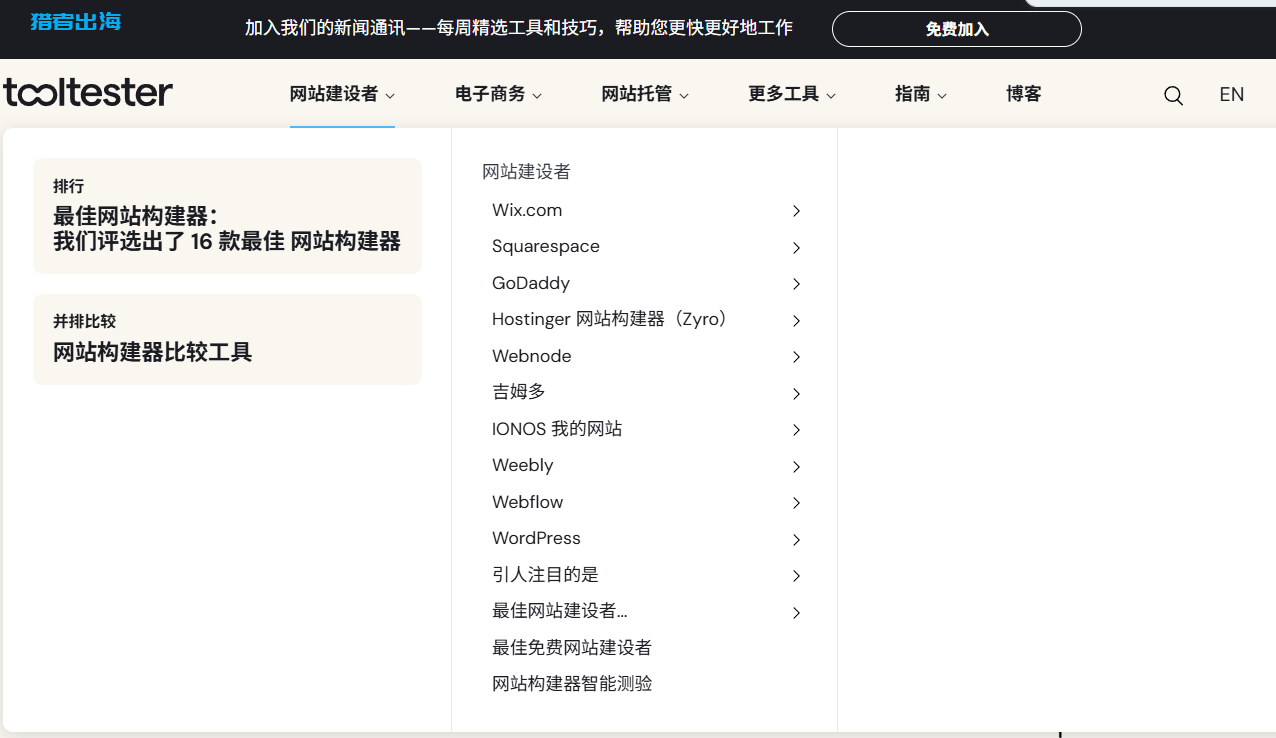Expand the WordPress submenu chevron
The image size is (1276, 738).
pos(796,539)
